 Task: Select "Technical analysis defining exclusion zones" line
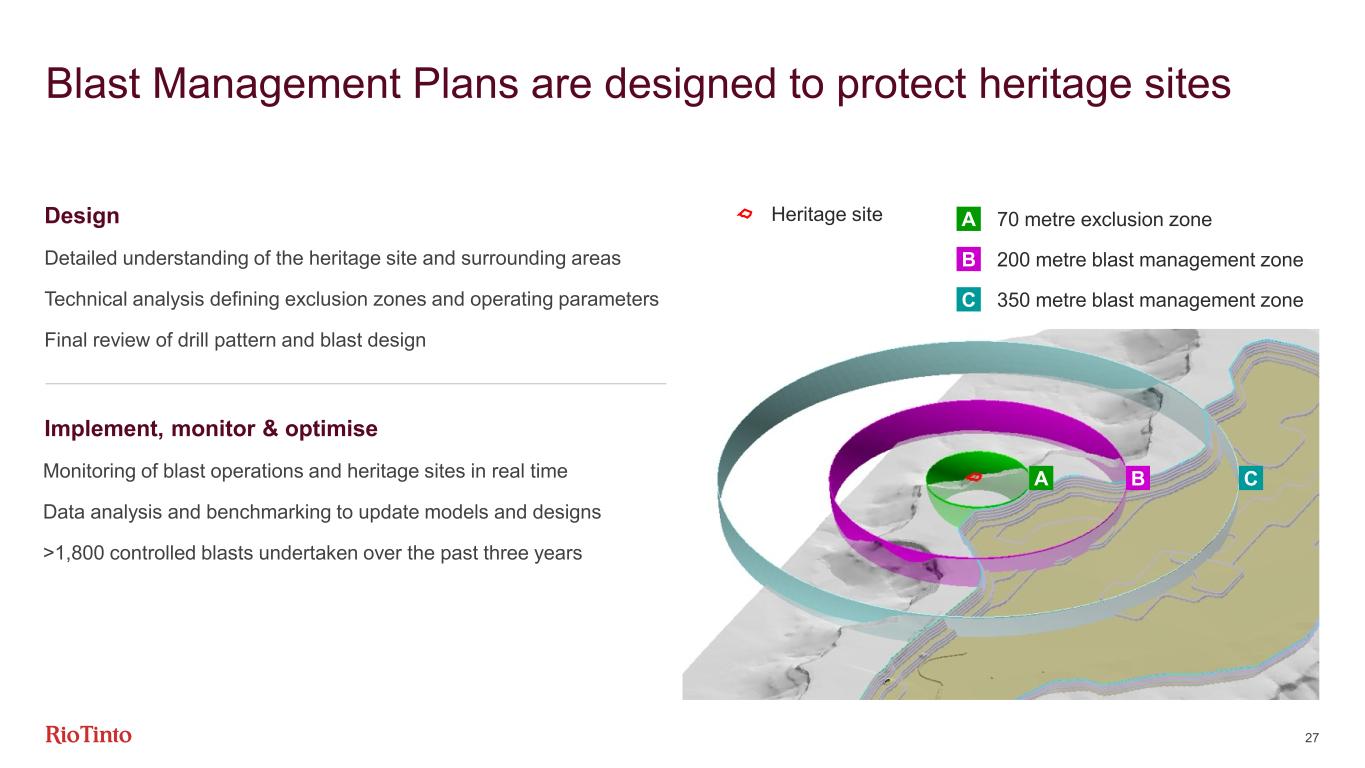coord(352,299)
